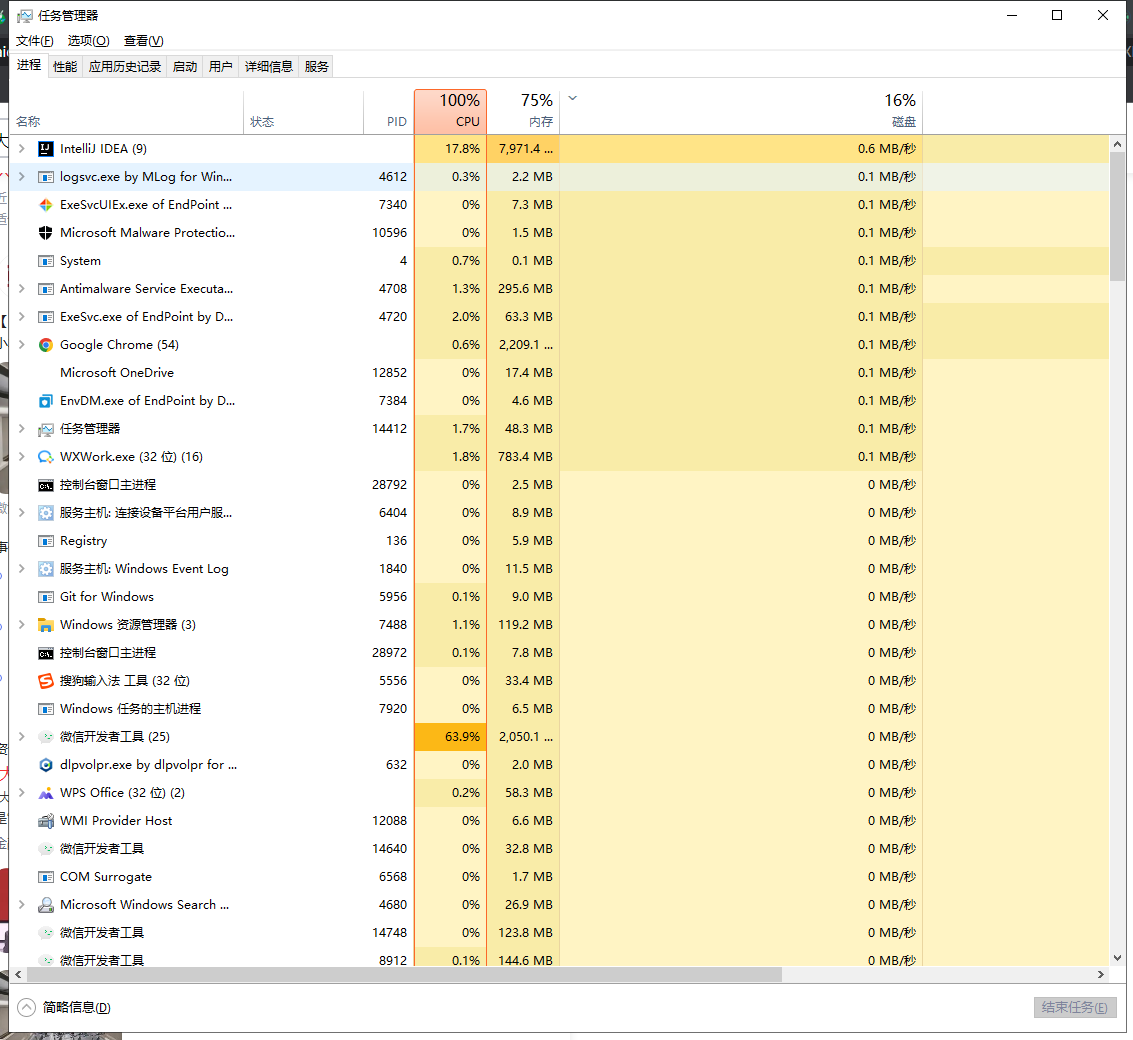This screenshot has width=1133, height=1040.
Task: Click the console icon for PID 28972
Action: point(46,653)
